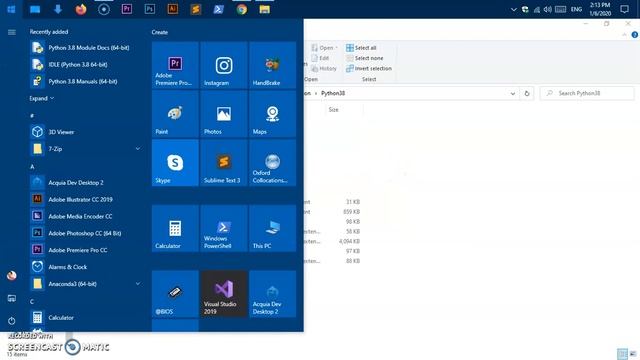Show hidden tray icons chevron
This screenshot has width=640, height=360.
513,9
